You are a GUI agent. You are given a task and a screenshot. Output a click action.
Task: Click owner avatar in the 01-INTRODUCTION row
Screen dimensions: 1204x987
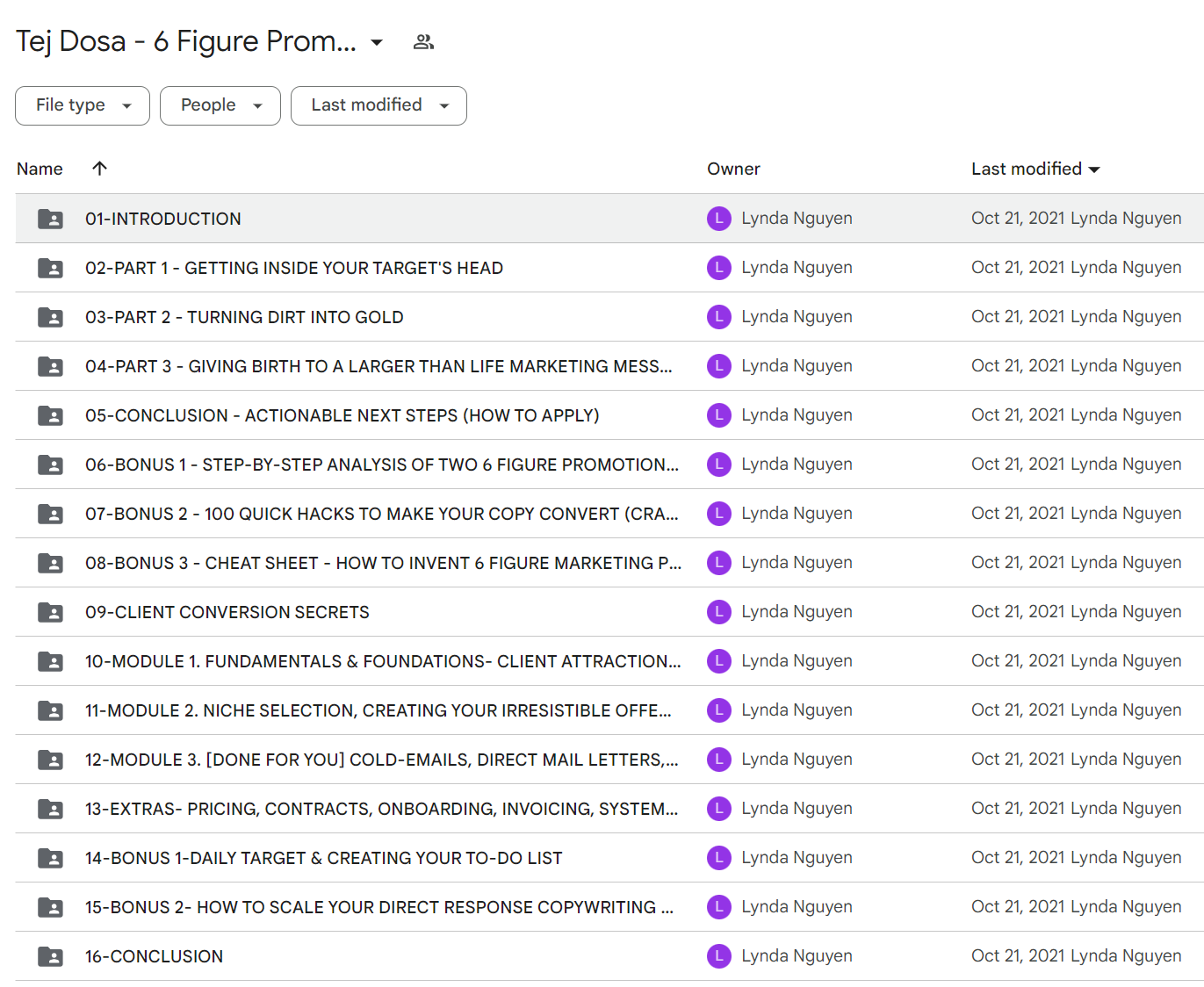tap(719, 219)
